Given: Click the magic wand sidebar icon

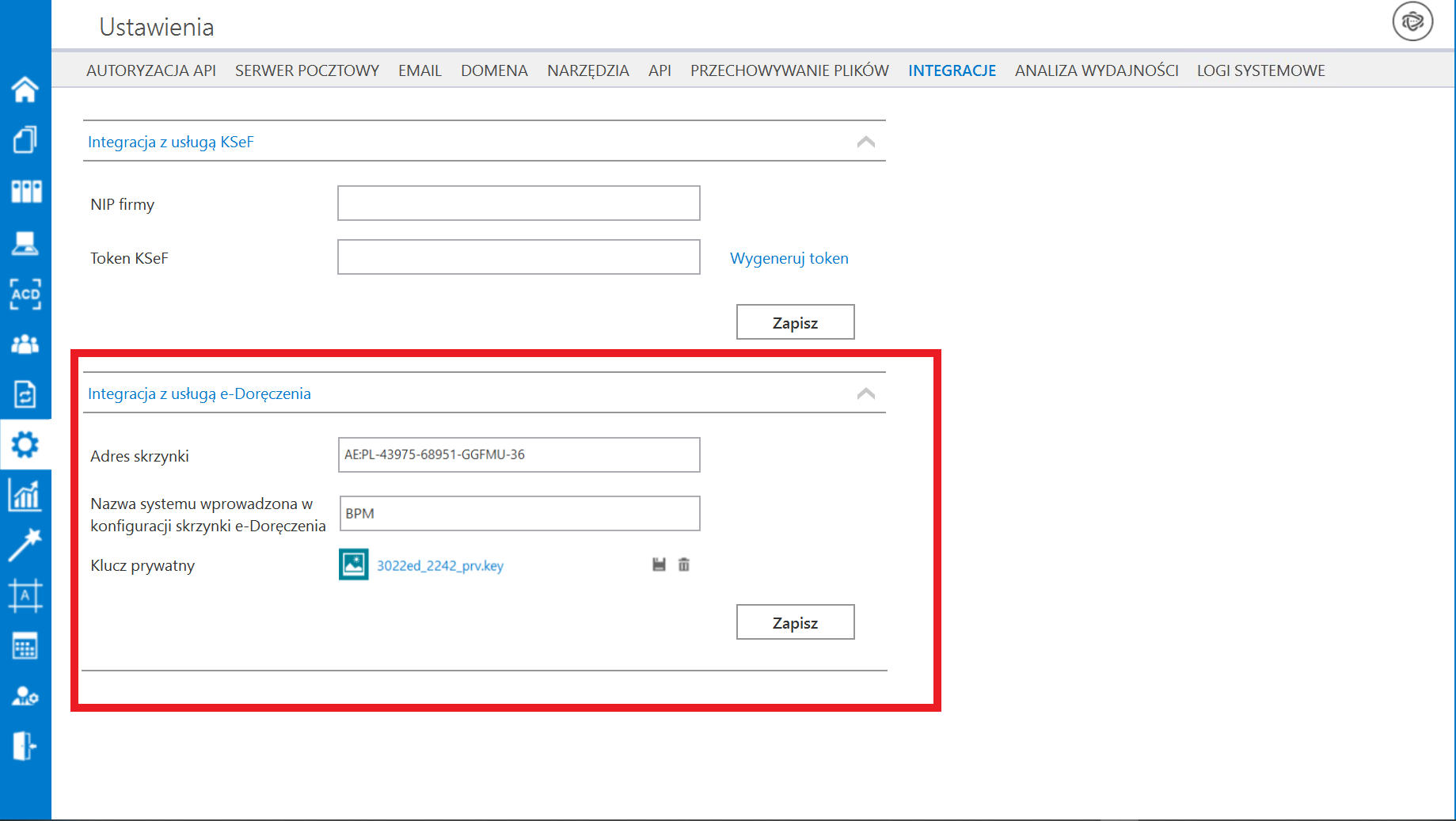Looking at the screenshot, I should click(25, 545).
